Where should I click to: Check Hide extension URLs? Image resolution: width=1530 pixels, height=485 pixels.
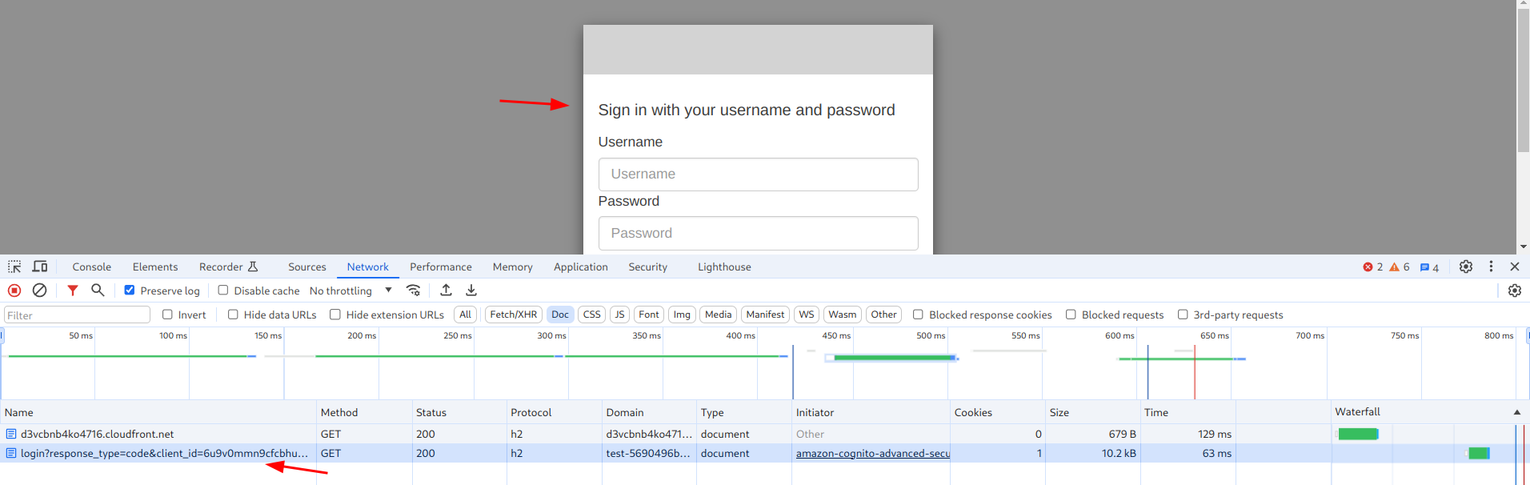point(335,315)
